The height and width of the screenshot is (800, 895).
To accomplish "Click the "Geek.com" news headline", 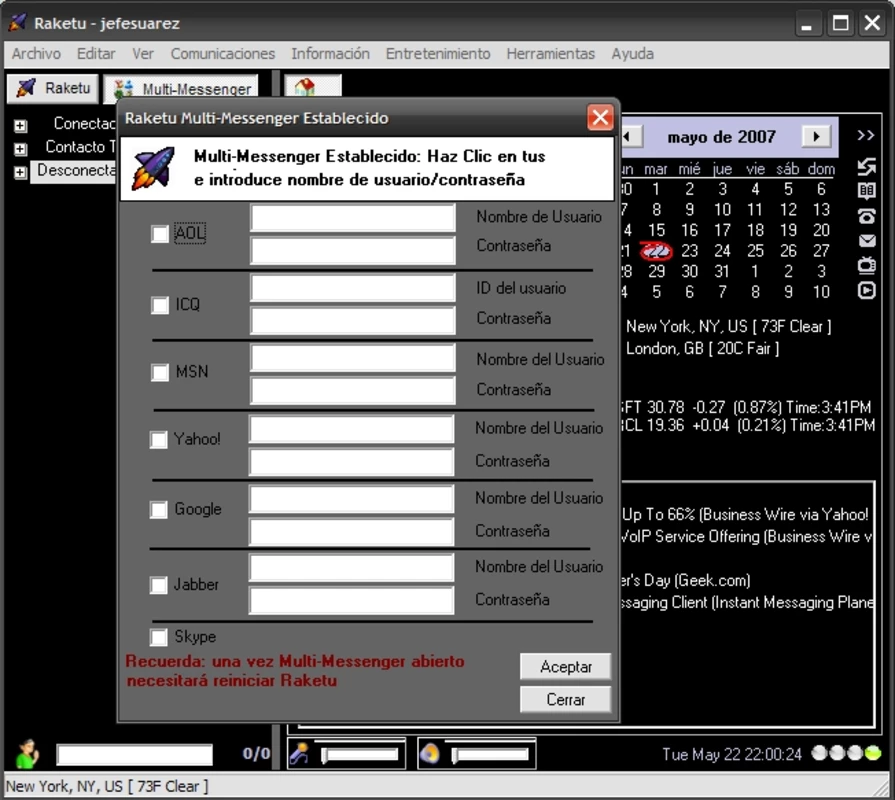I will click(x=686, y=580).
